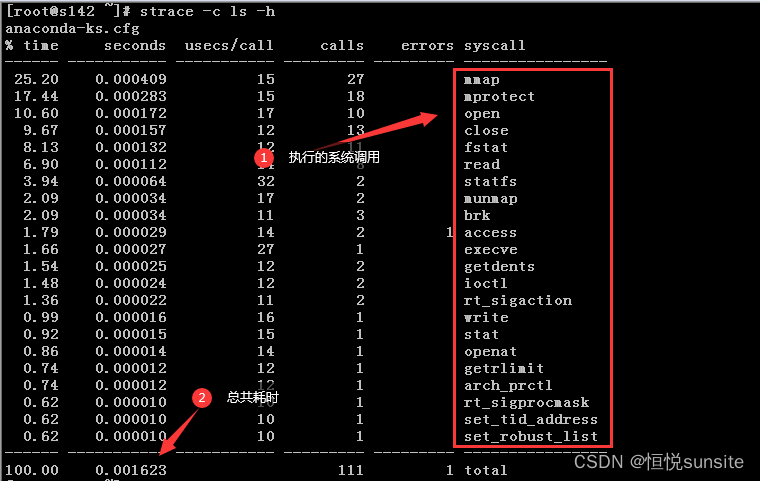Select the 'open' syscall name

tap(482, 114)
